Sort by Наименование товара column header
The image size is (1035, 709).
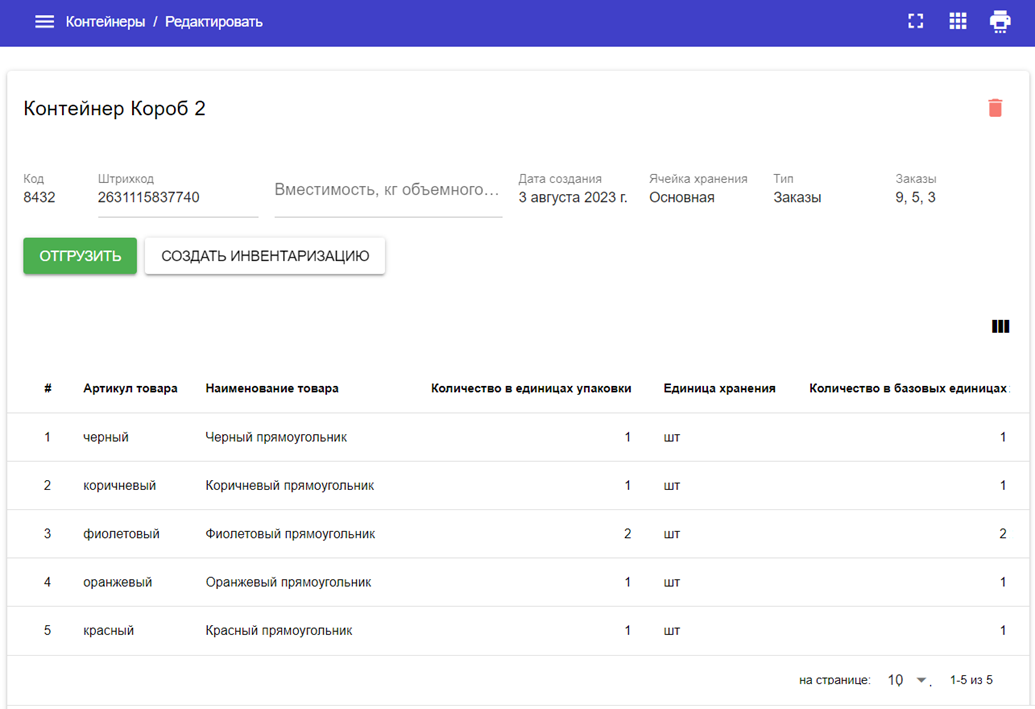272,388
